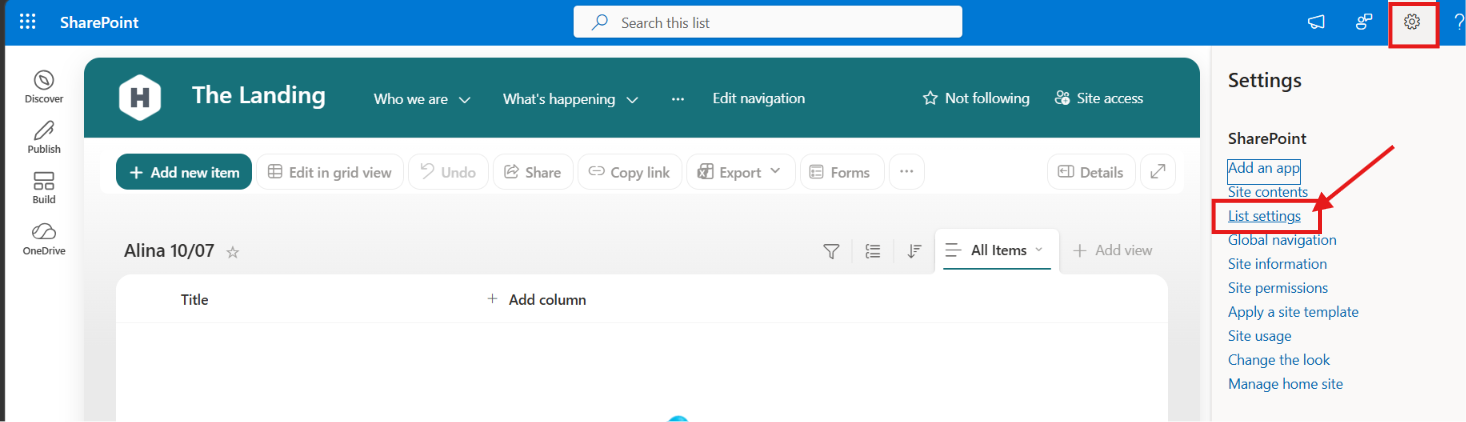Favorite the Alina 10/07 list star
Screen dimensions: 1466x422
tap(233, 252)
